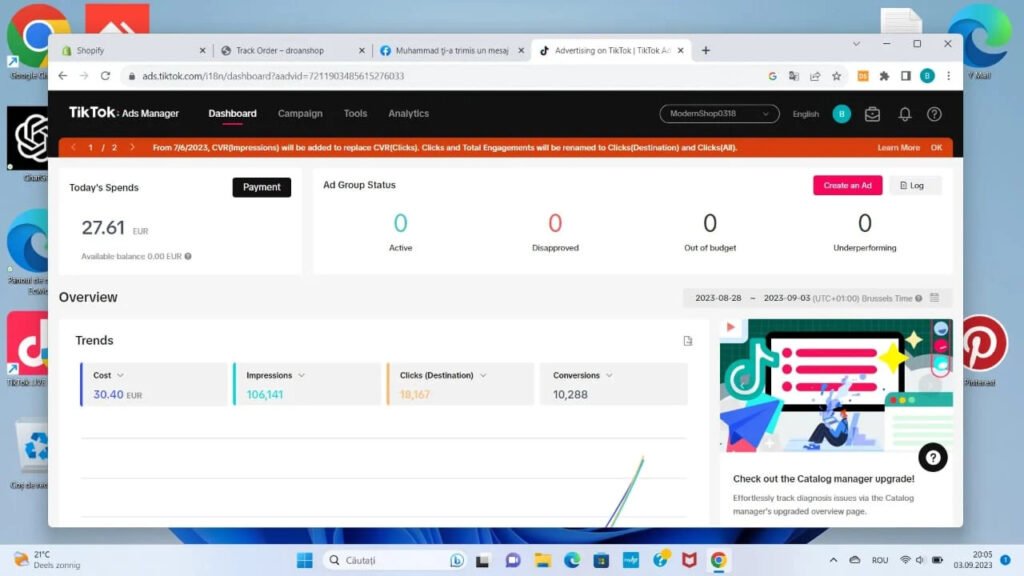Viewport: 1024px width, 576px height.
Task: Open the Clicks (Destination) metric dropdown
Action: (x=483, y=375)
